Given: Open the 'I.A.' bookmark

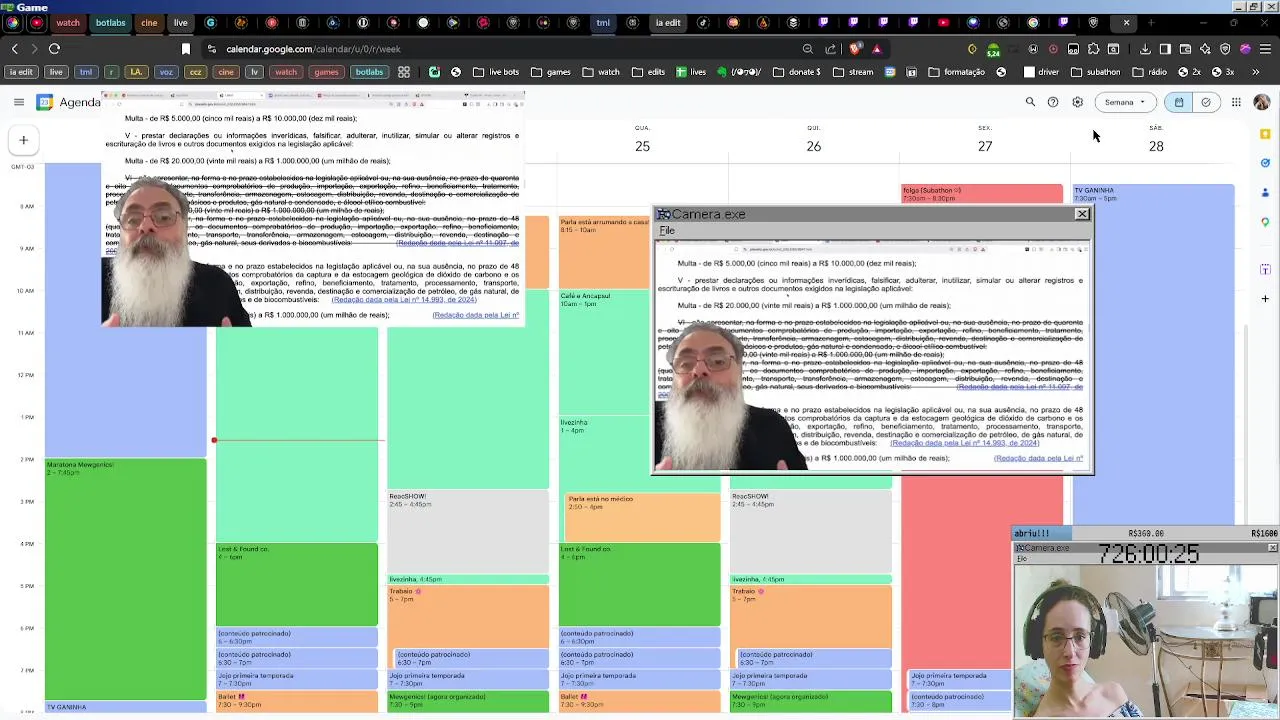Looking at the screenshot, I should coord(136,72).
